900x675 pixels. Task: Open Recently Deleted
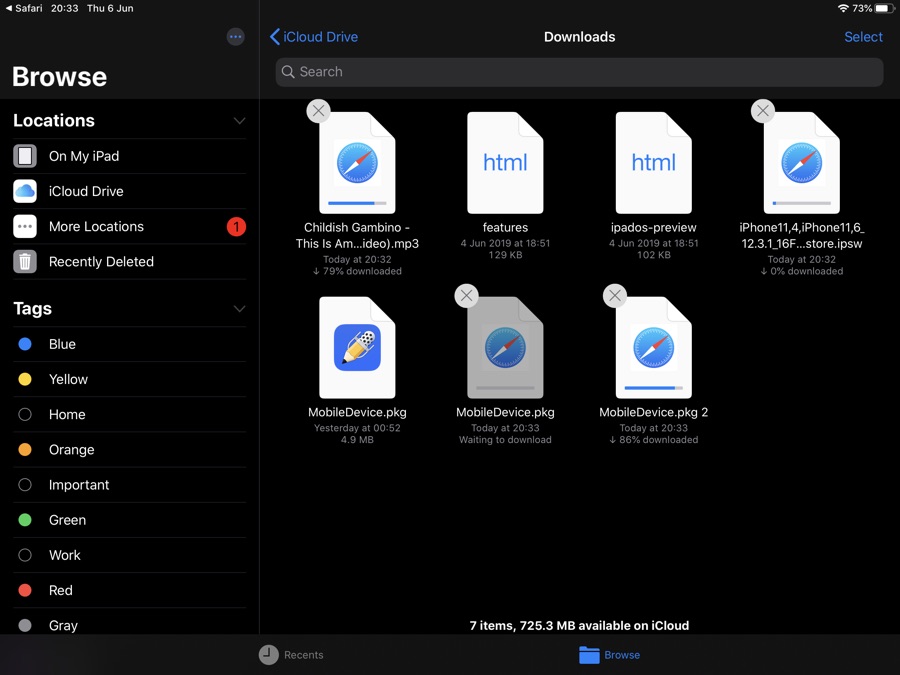130,262
